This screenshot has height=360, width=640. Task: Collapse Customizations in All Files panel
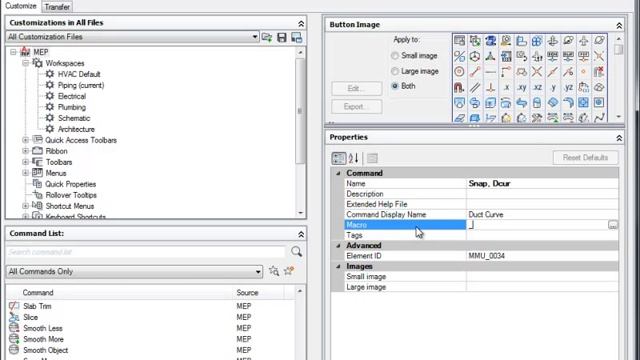(301, 23)
